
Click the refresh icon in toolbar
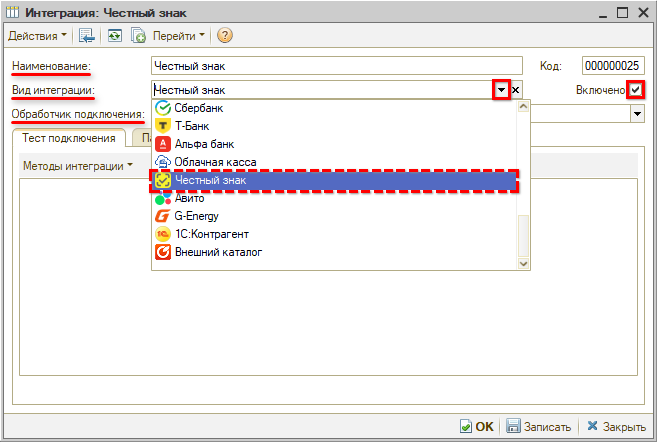pyautogui.click(x=115, y=36)
